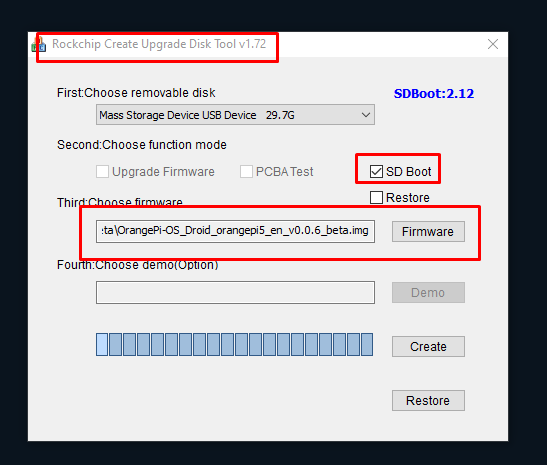Click the firmware path input field
The width and height of the screenshot is (547, 465).
(x=235, y=231)
